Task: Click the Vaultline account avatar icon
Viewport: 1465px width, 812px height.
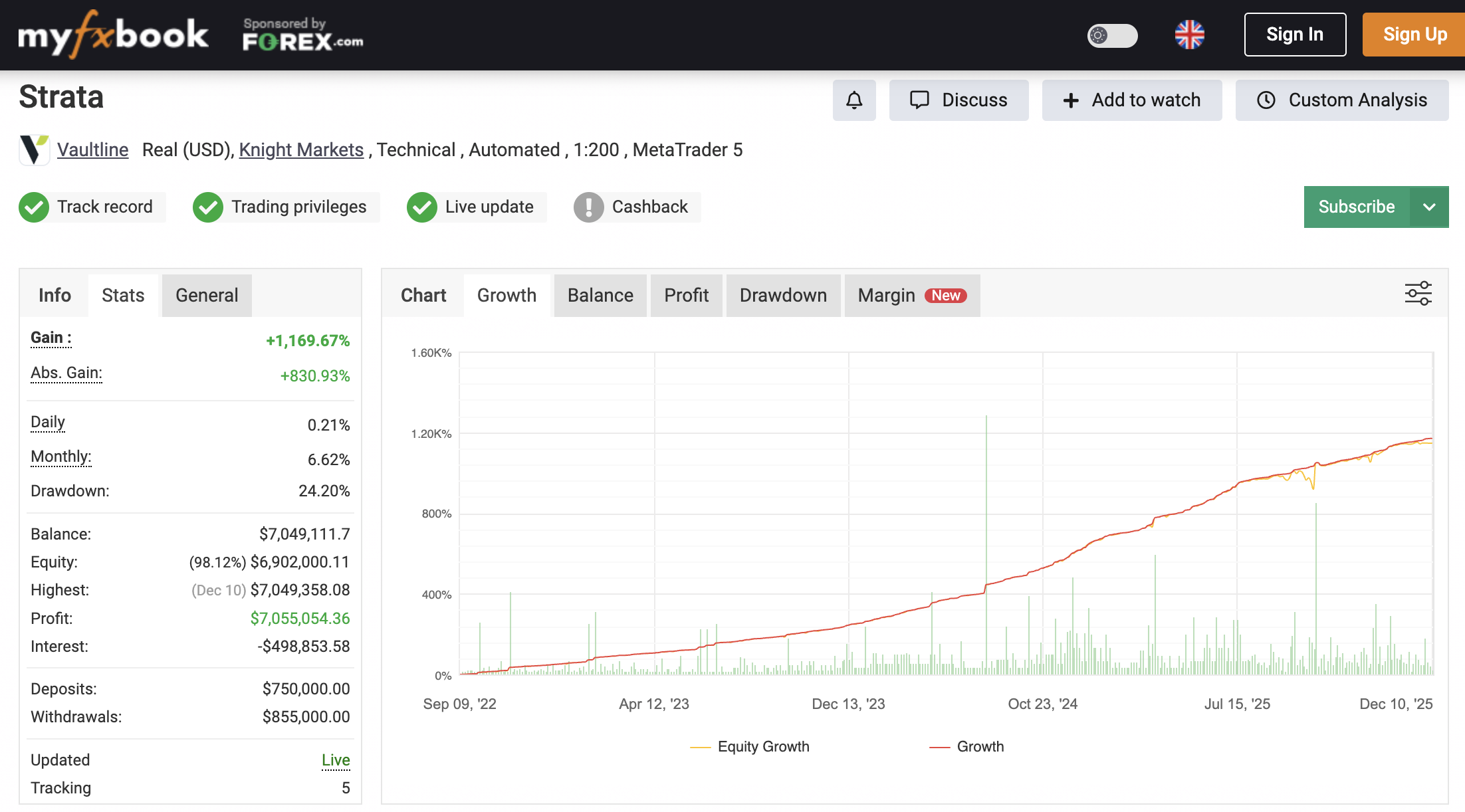Action: 34,150
